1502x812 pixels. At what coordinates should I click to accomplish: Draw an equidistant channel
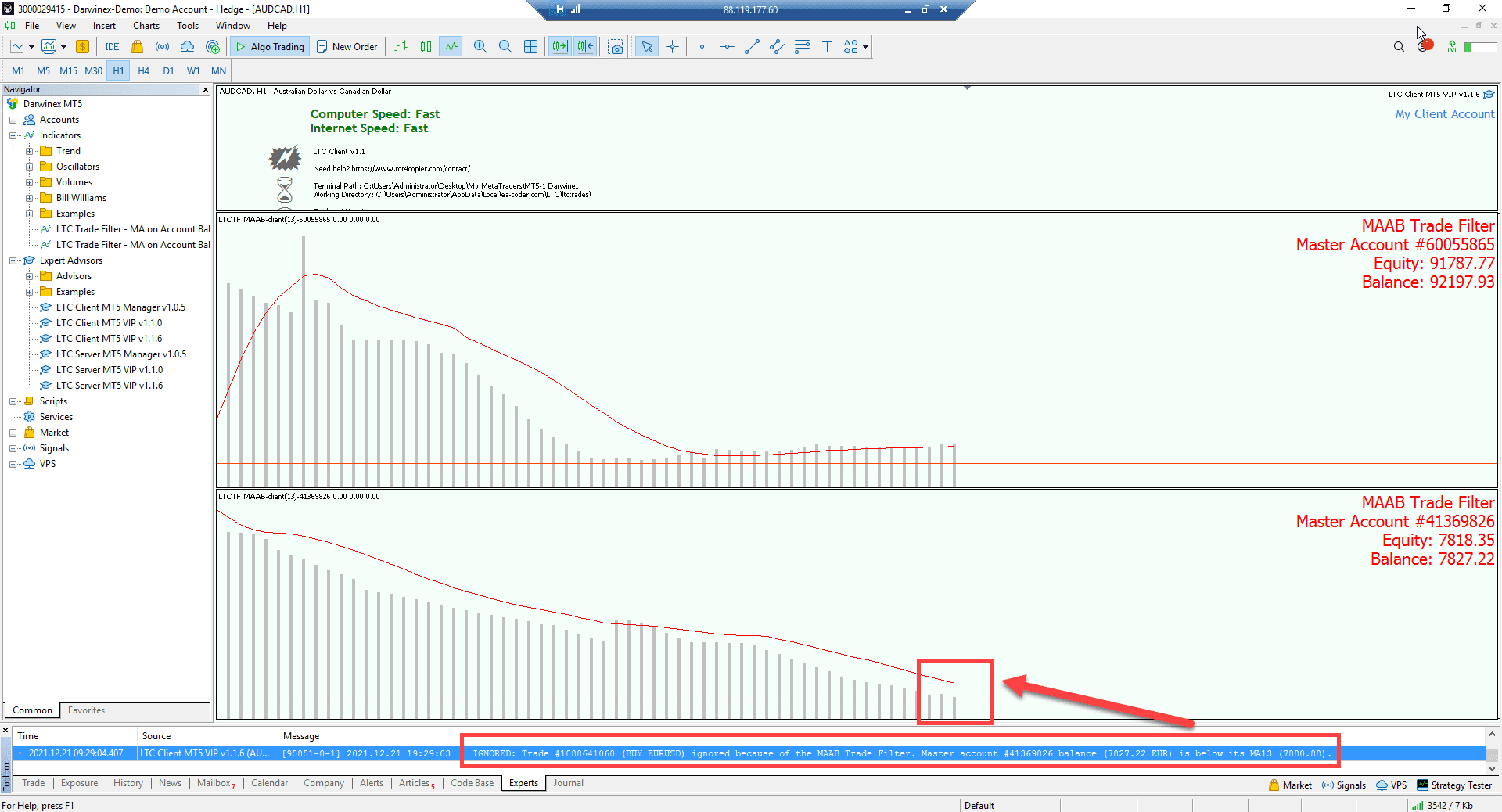pos(777,47)
